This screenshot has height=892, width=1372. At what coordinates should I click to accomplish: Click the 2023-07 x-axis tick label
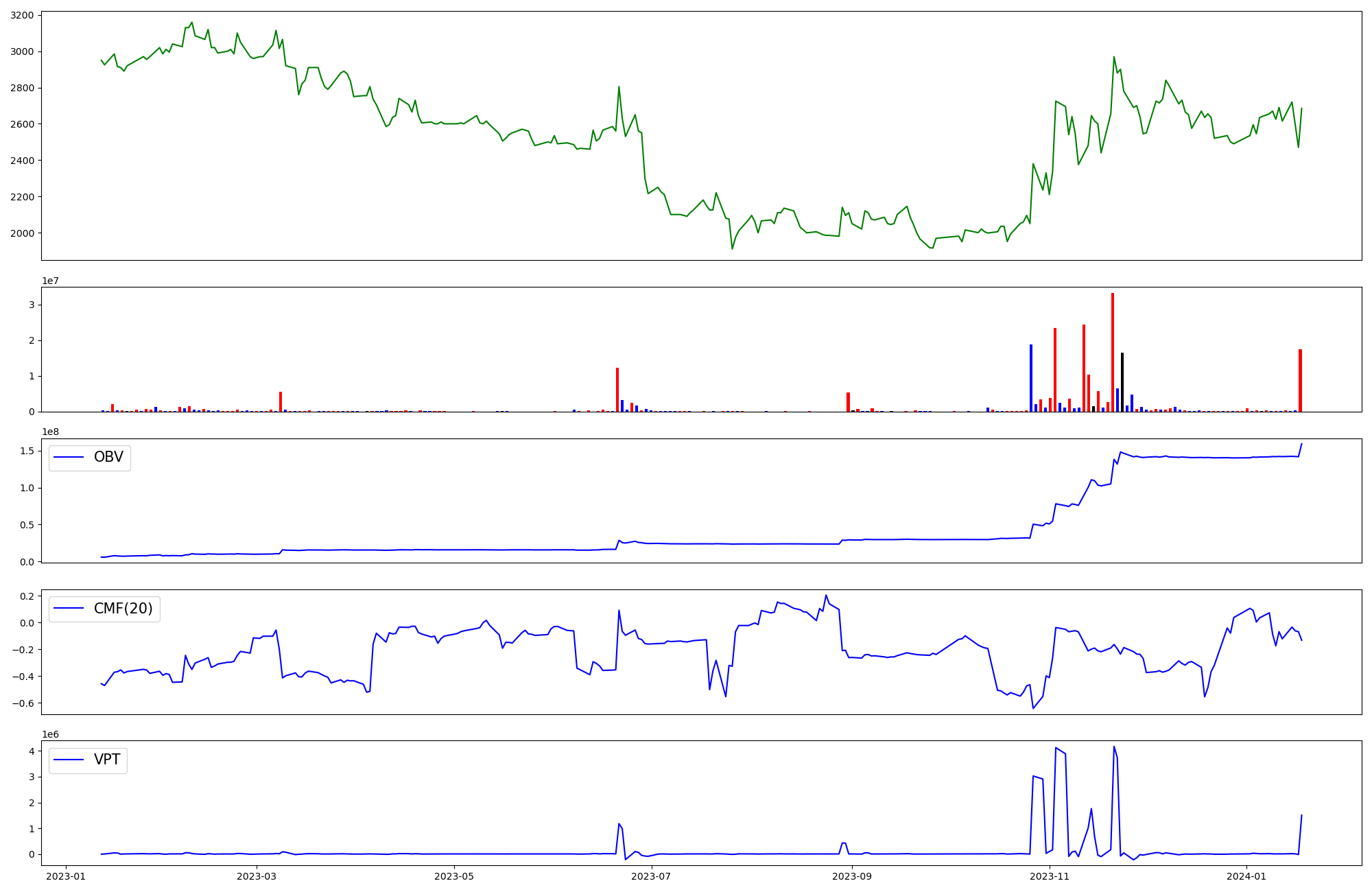[x=650, y=876]
